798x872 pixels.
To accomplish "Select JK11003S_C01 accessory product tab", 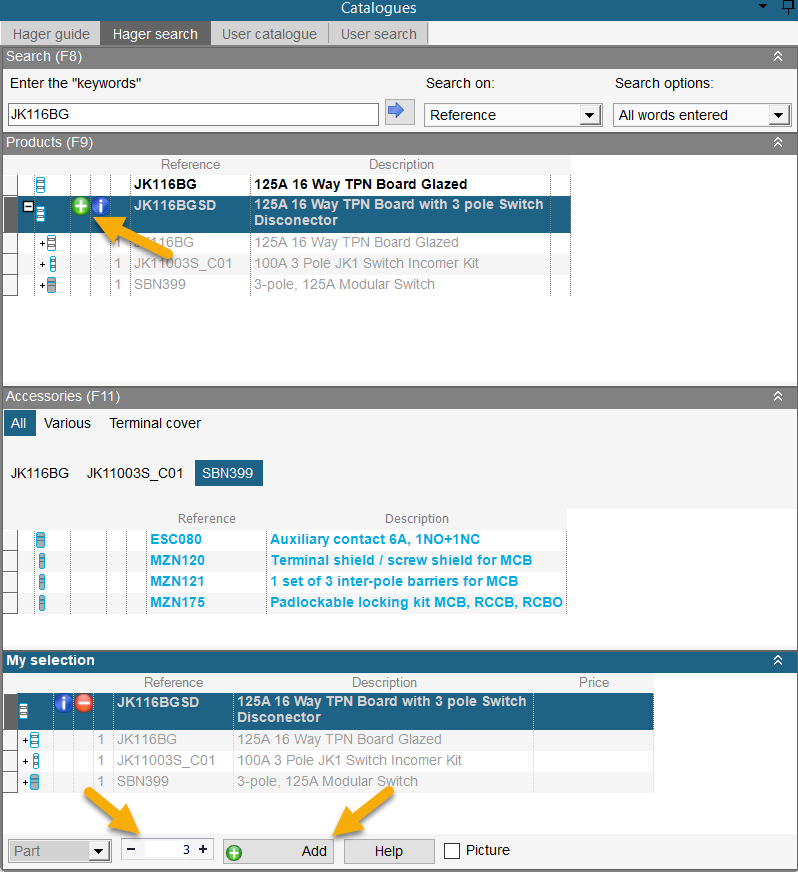I will click(x=135, y=473).
